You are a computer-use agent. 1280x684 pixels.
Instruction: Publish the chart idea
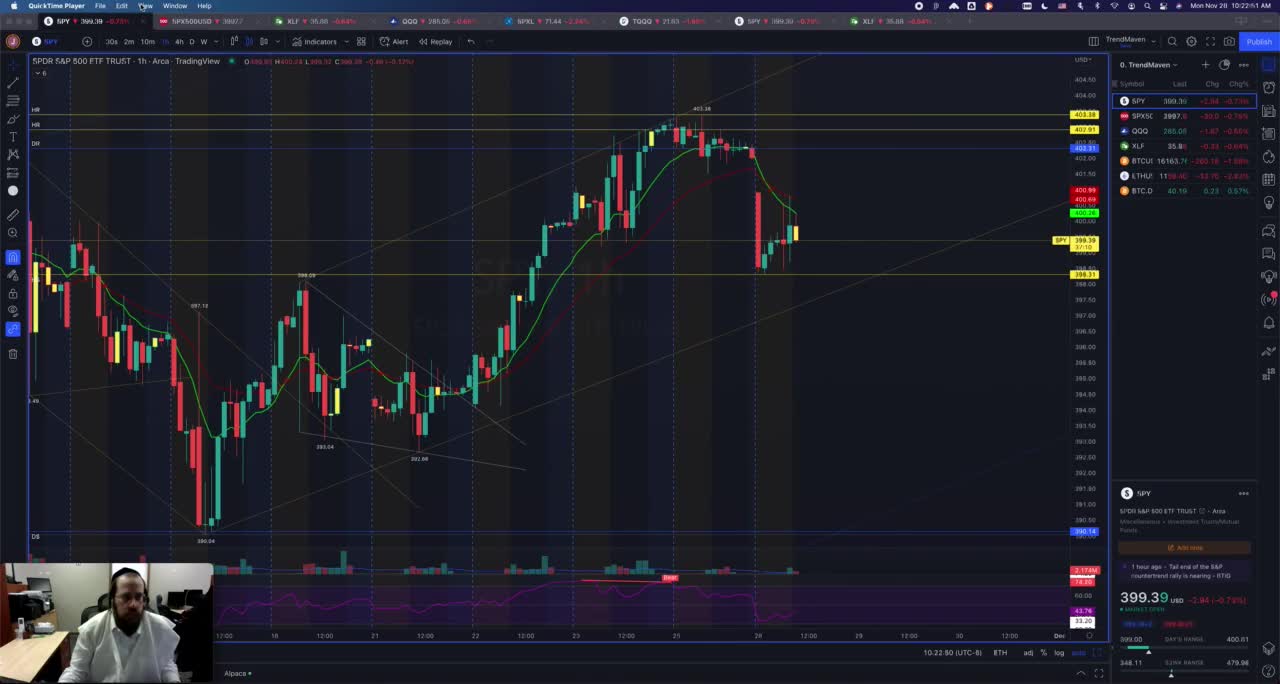pos(1258,41)
